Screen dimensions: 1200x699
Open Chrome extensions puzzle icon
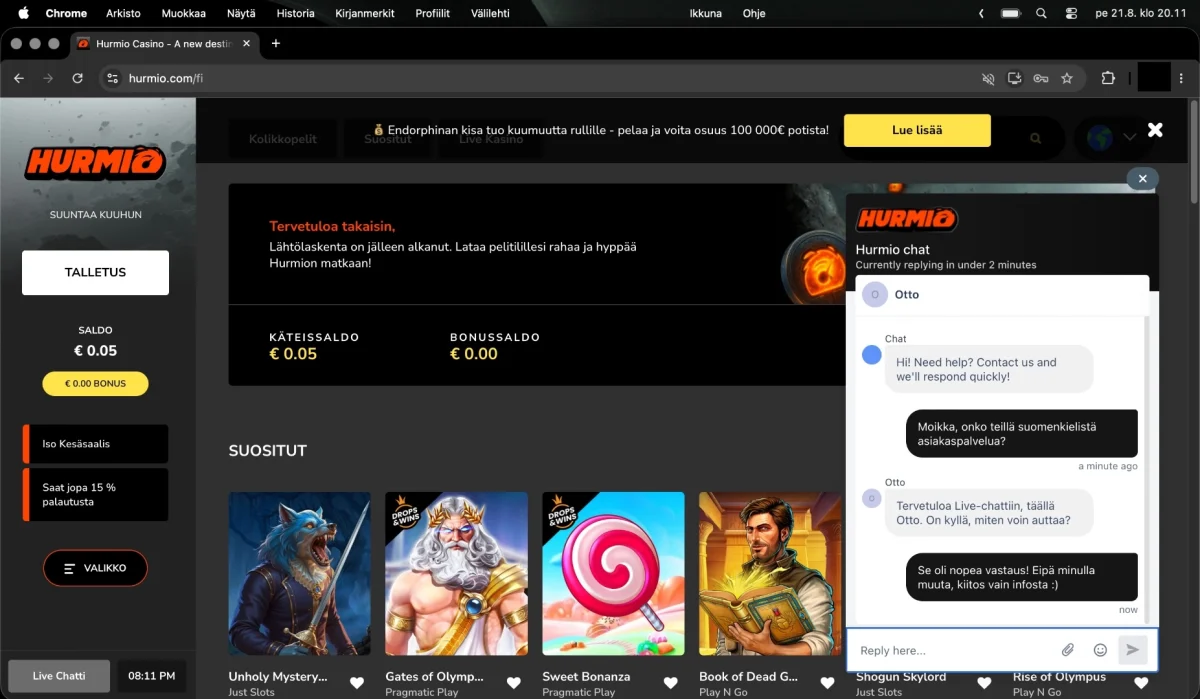1108,78
